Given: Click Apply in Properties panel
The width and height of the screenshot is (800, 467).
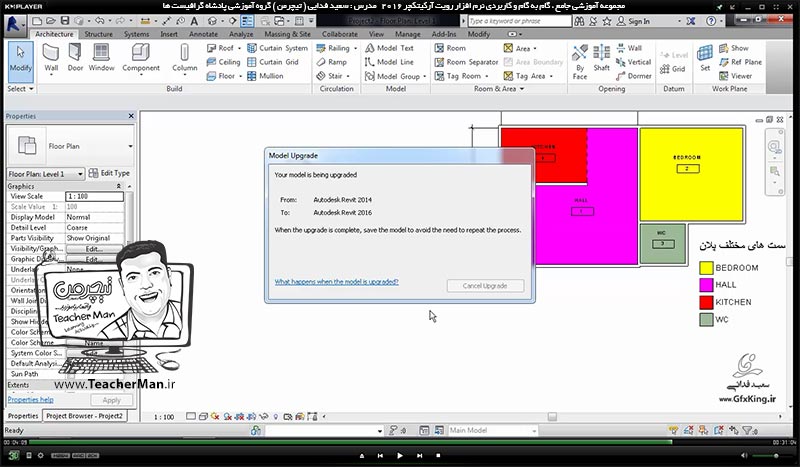Looking at the screenshot, I should pyautogui.click(x=111, y=400).
